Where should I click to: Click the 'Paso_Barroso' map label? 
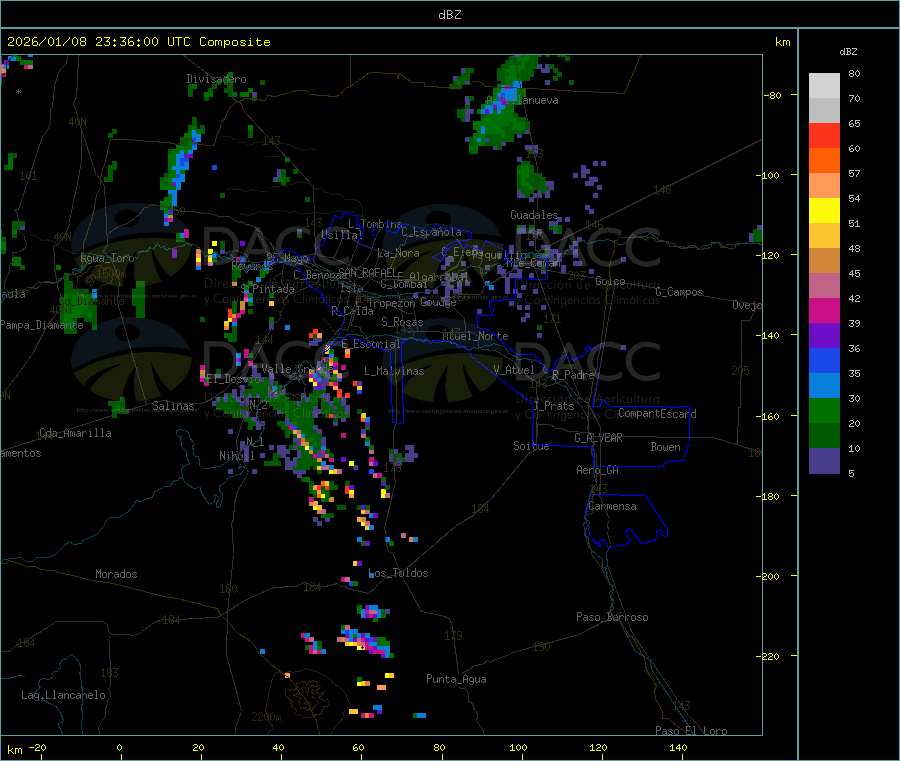[x=612, y=617]
